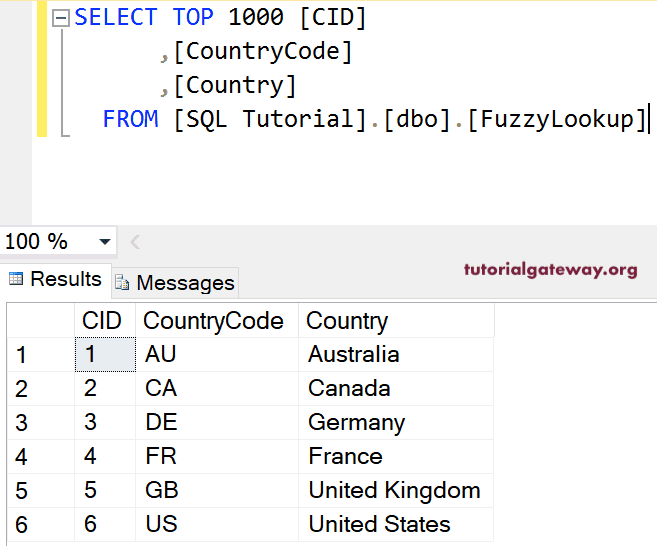Screen dimensions: 657x546
Task: Select the Country column header
Action: click(x=396, y=321)
